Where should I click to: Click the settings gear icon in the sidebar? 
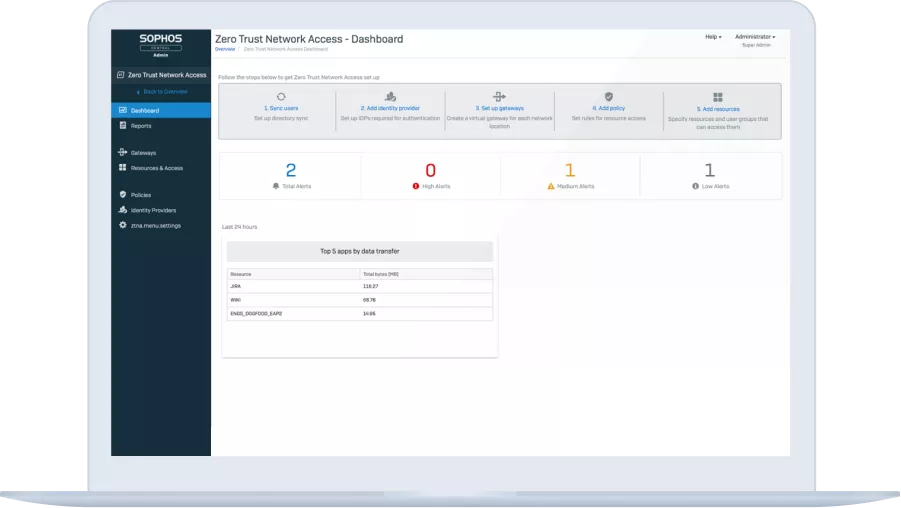tap(122, 225)
